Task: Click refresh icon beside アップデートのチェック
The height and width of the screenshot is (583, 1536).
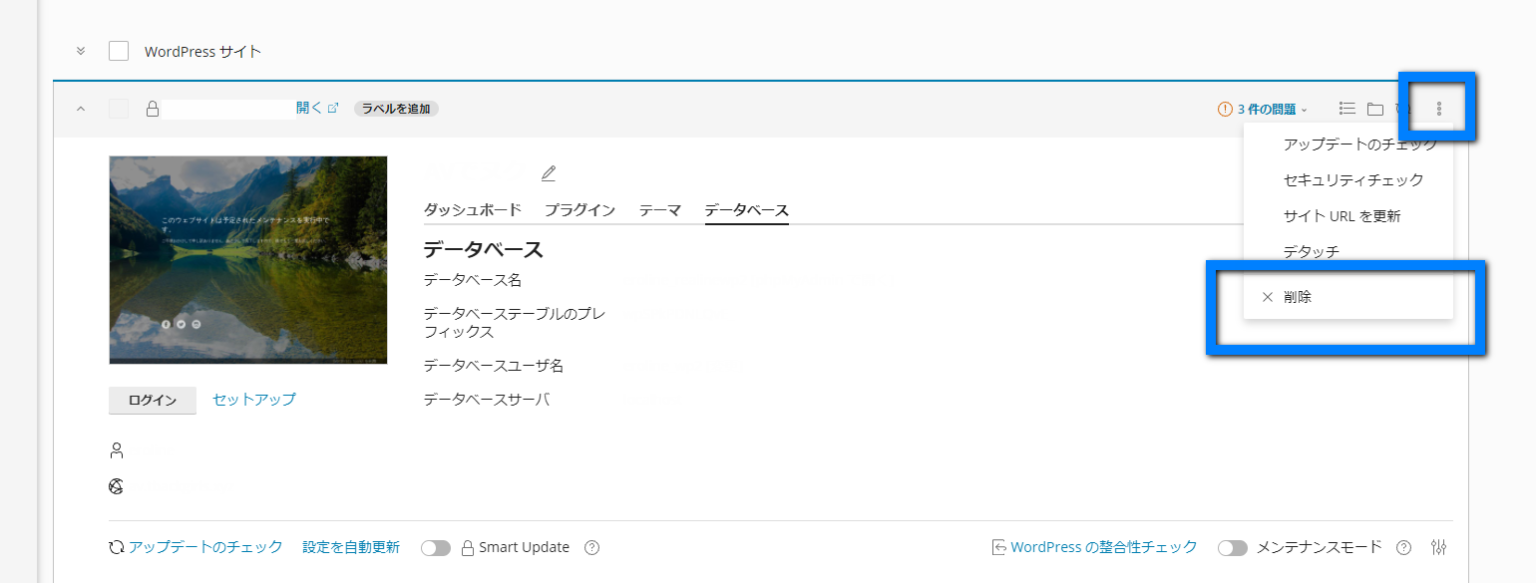Action: (115, 547)
